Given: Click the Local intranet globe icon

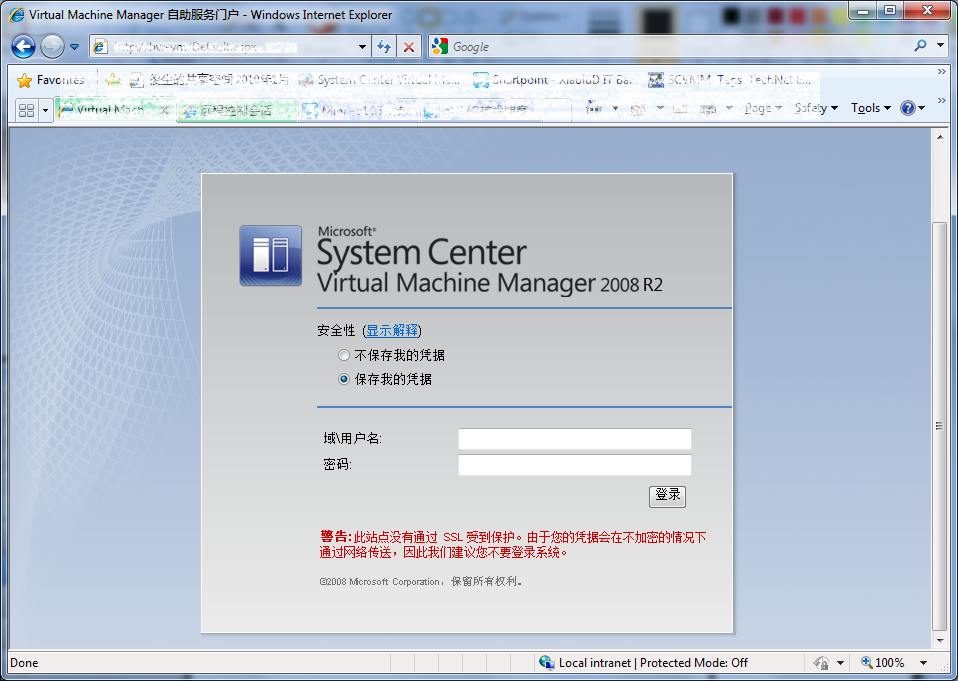Looking at the screenshot, I should pos(546,663).
